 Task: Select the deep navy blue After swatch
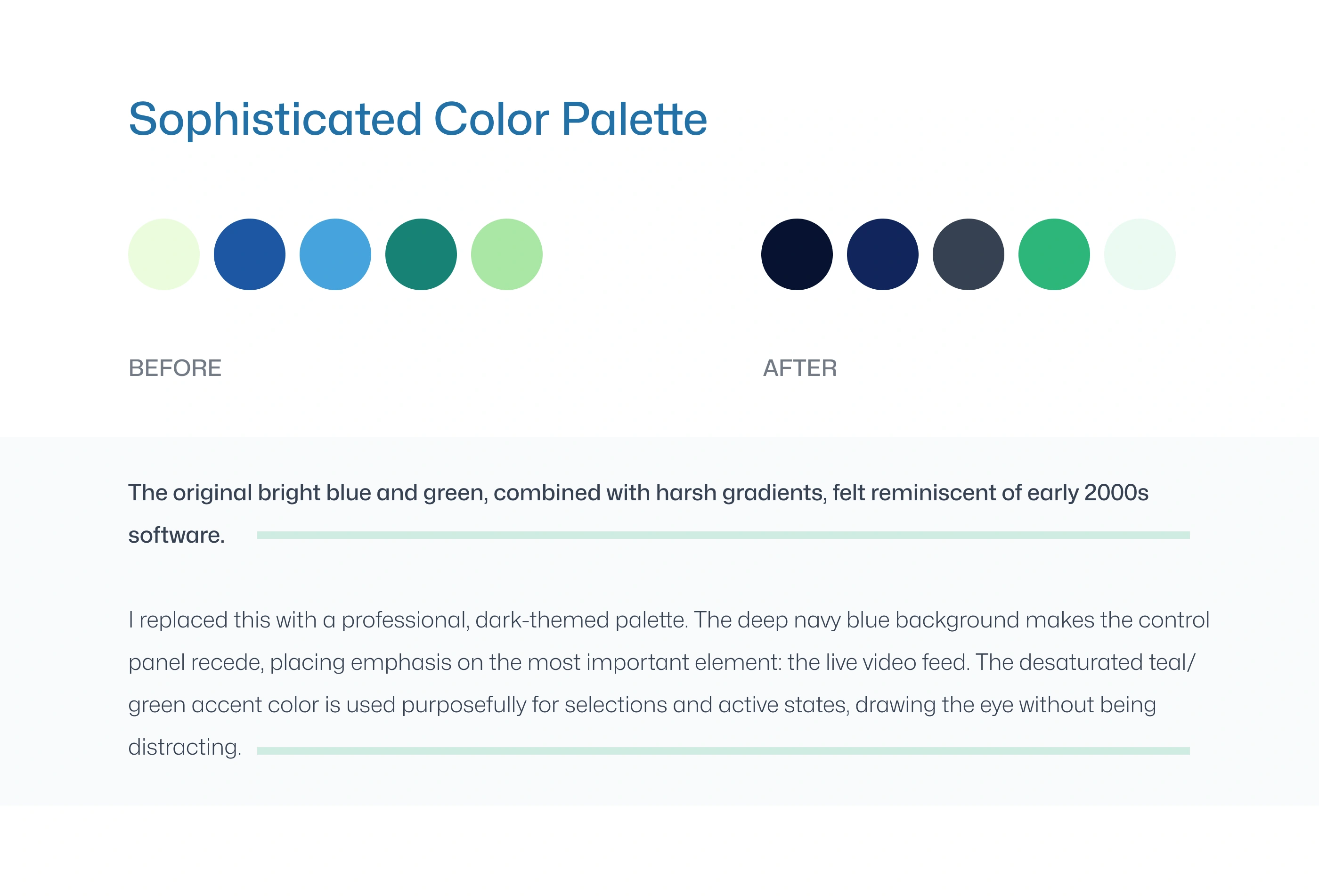[x=882, y=254]
